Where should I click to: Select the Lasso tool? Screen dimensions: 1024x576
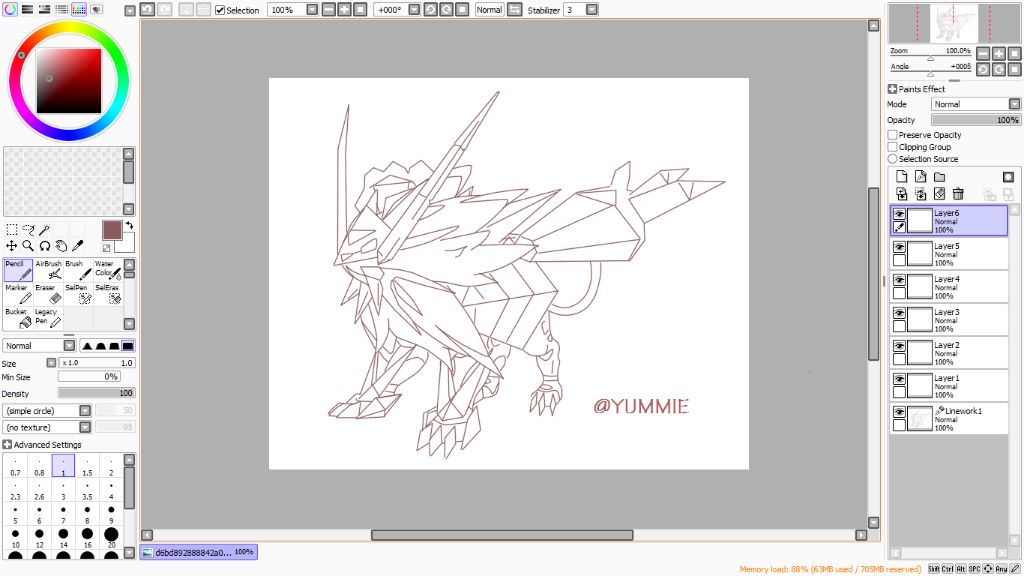(28, 229)
